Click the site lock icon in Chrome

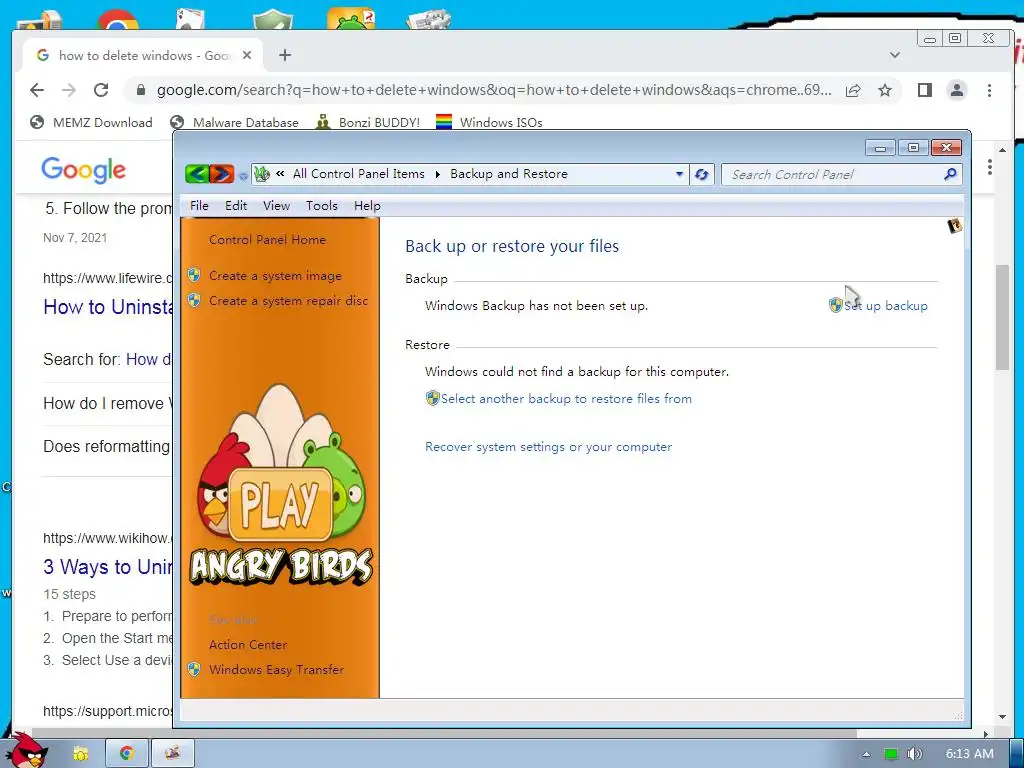tap(140, 90)
